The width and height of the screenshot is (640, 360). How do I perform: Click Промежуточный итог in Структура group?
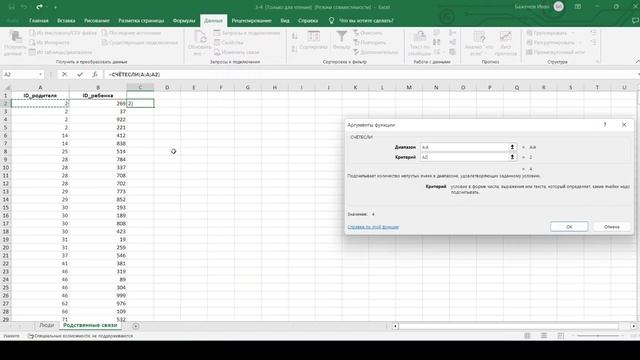pos(556,52)
